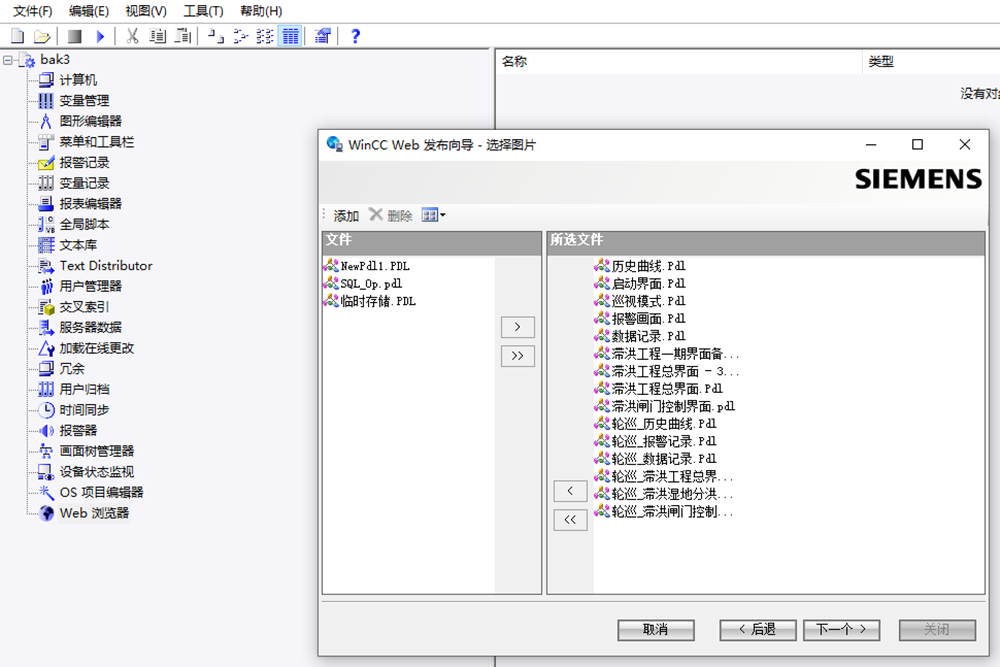Click the New project toolbar icon

(x=17, y=36)
